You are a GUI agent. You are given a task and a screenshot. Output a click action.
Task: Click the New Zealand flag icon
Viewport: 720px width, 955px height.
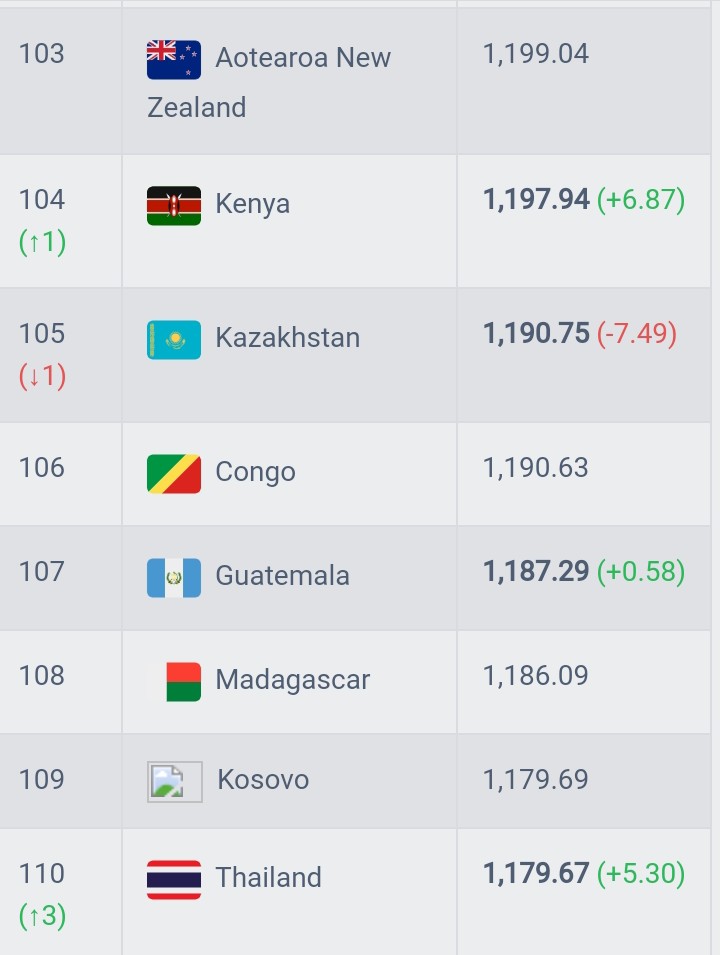click(x=174, y=60)
